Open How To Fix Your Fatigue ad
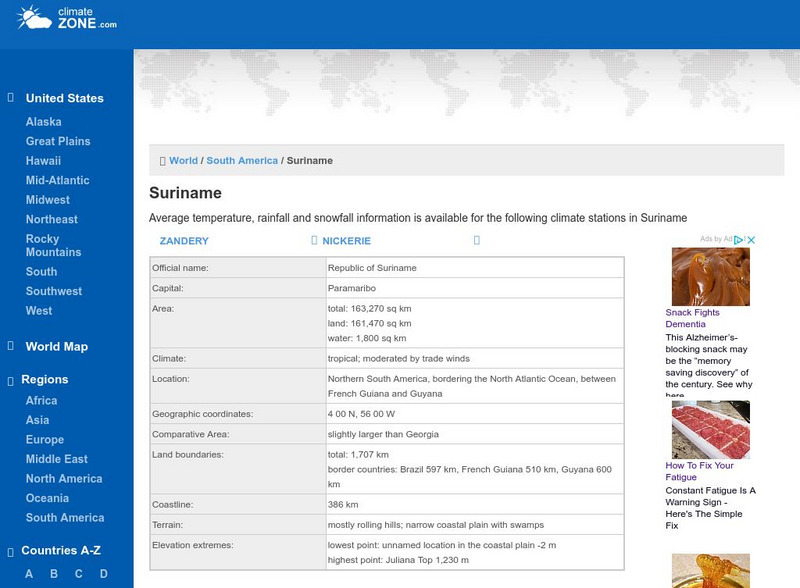The image size is (800, 588). point(699,471)
